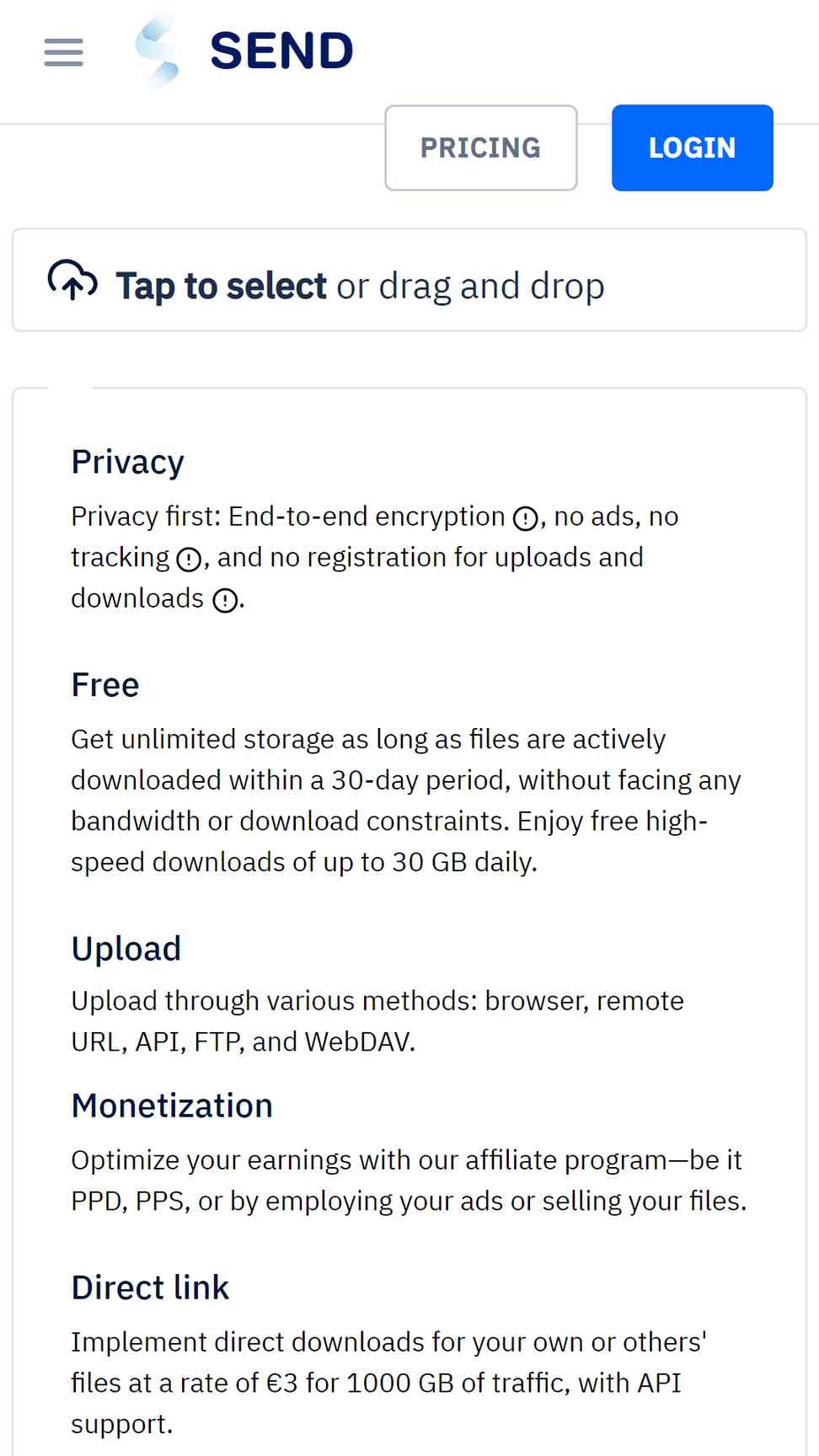Show info icon next to End-to-end encryption
This screenshot has width=819, height=1456.
pos(526,518)
